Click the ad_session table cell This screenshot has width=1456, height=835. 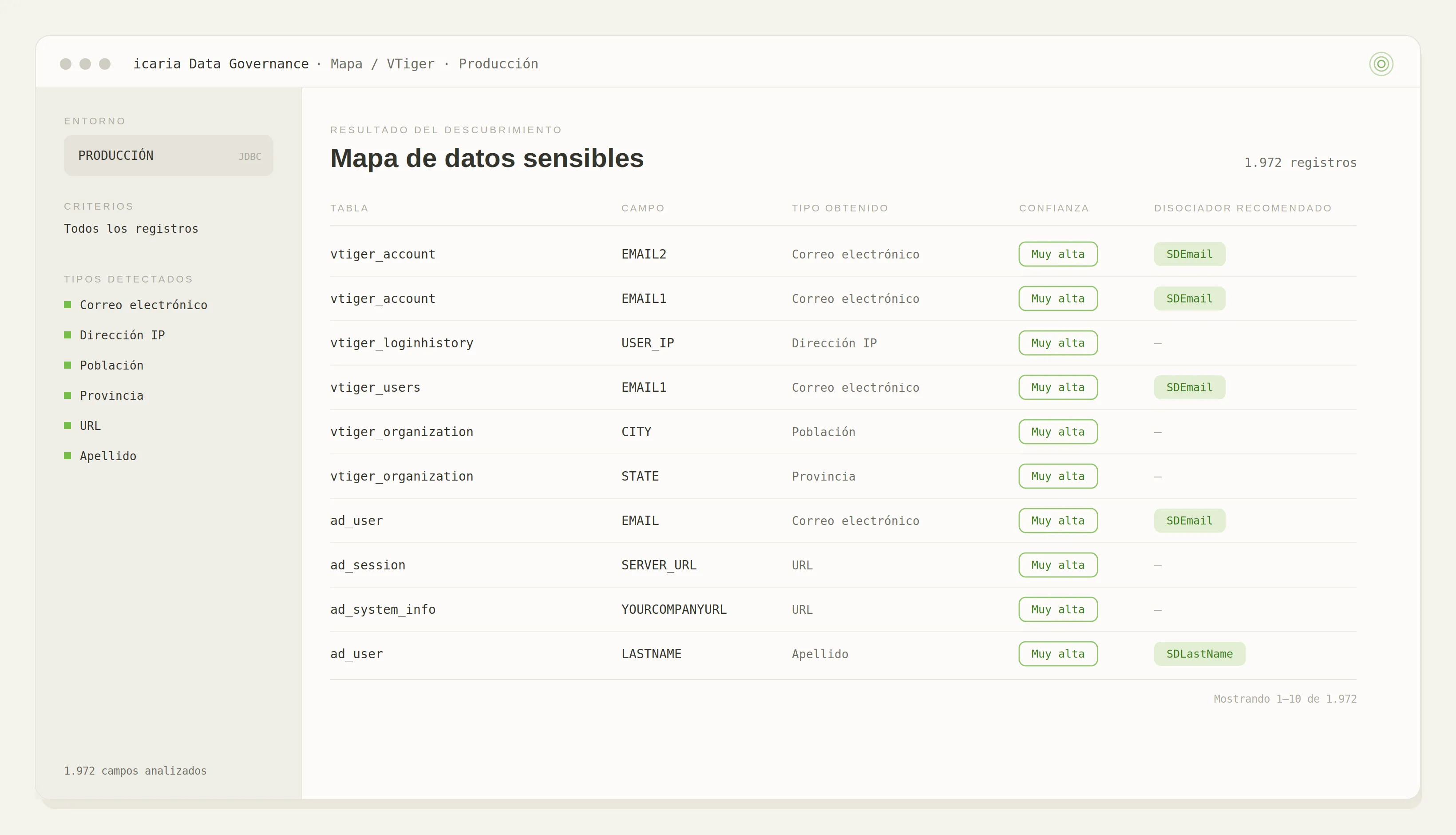click(x=368, y=565)
